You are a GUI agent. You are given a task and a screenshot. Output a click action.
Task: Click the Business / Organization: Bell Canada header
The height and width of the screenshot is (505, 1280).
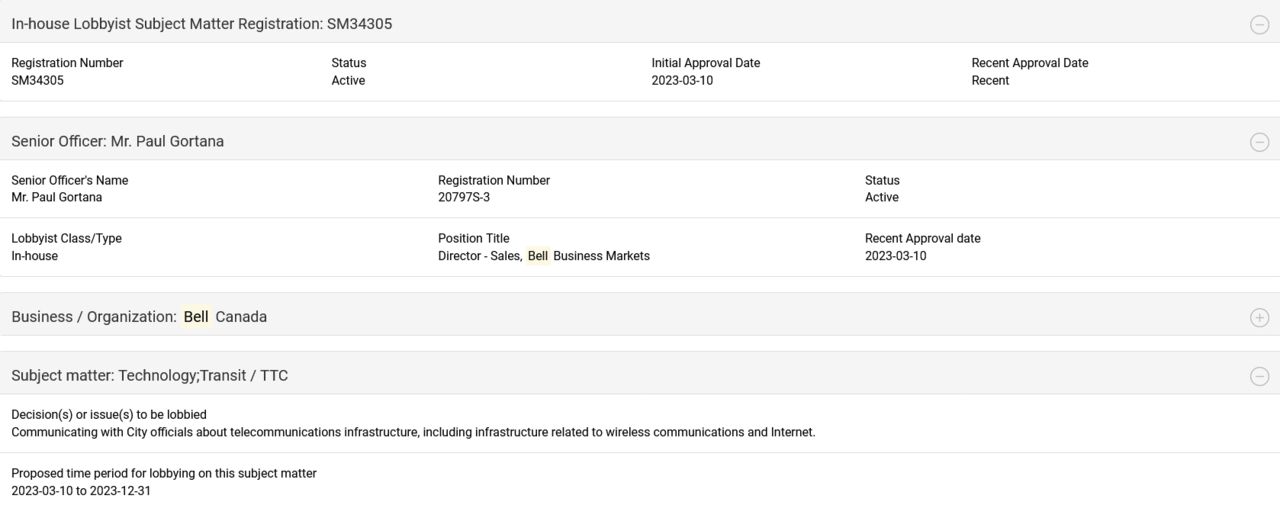click(x=139, y=317)
